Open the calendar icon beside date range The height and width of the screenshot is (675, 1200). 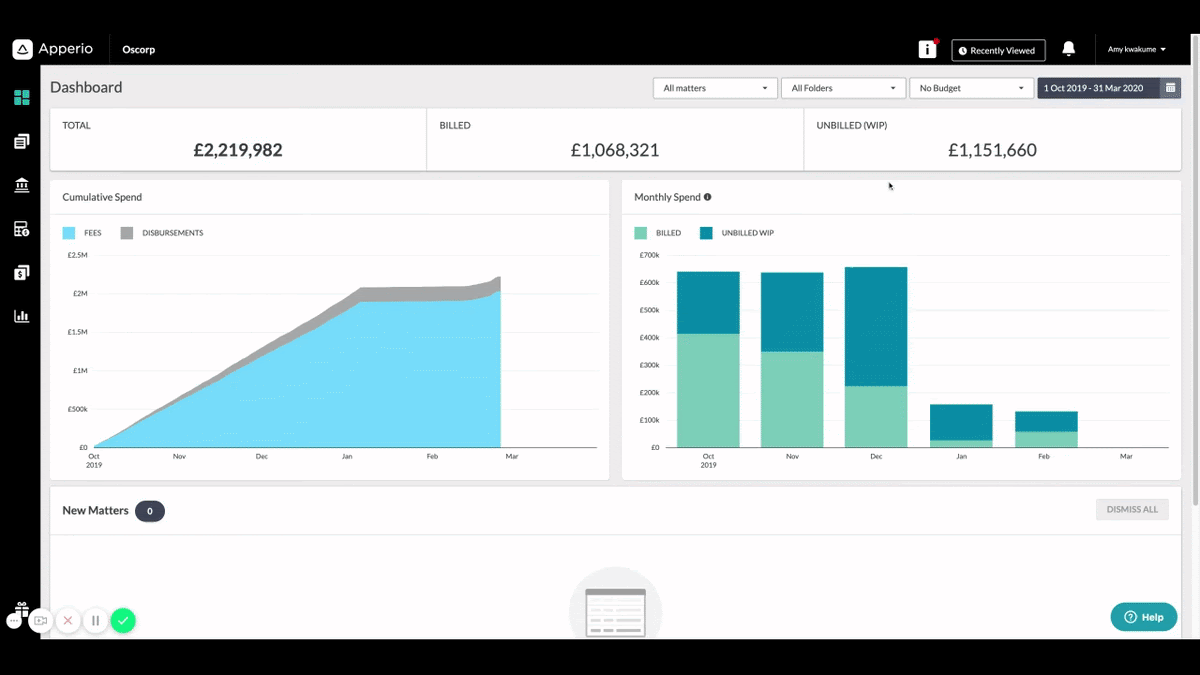pyautogui.click(x=1170, y=88)
